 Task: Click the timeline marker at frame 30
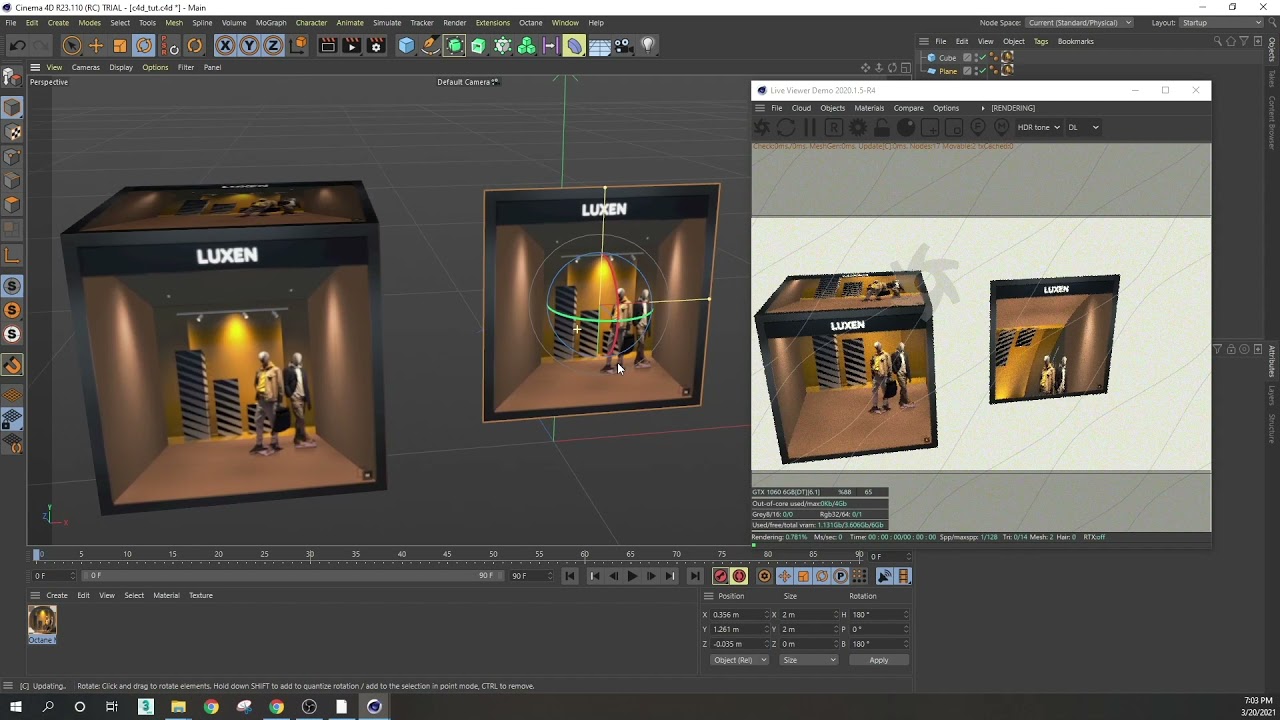pos(310,554)
